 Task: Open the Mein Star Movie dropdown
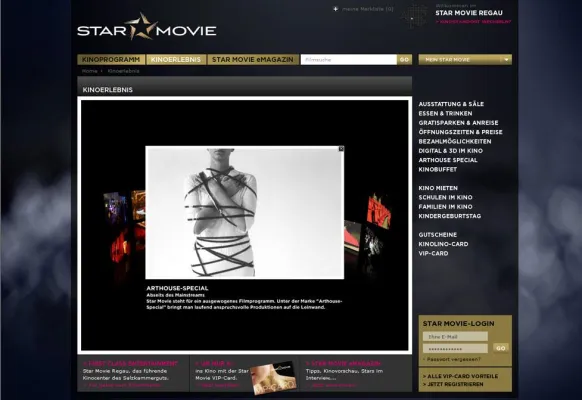(465, 60)
